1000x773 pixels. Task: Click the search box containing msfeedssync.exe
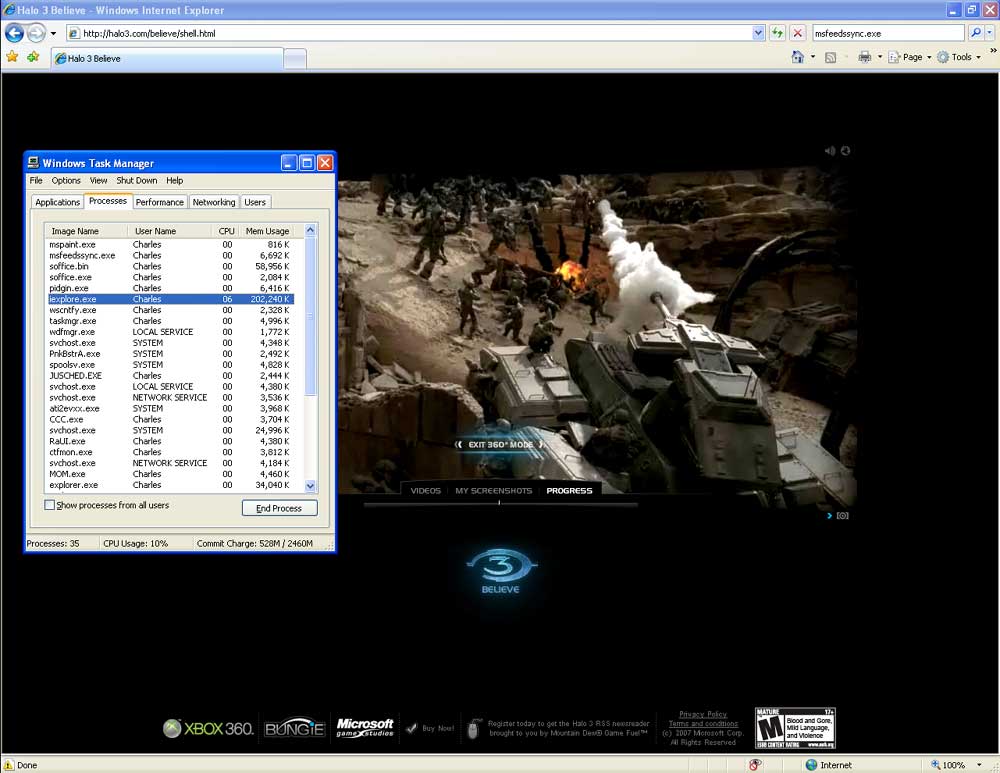tap(888, 33)
